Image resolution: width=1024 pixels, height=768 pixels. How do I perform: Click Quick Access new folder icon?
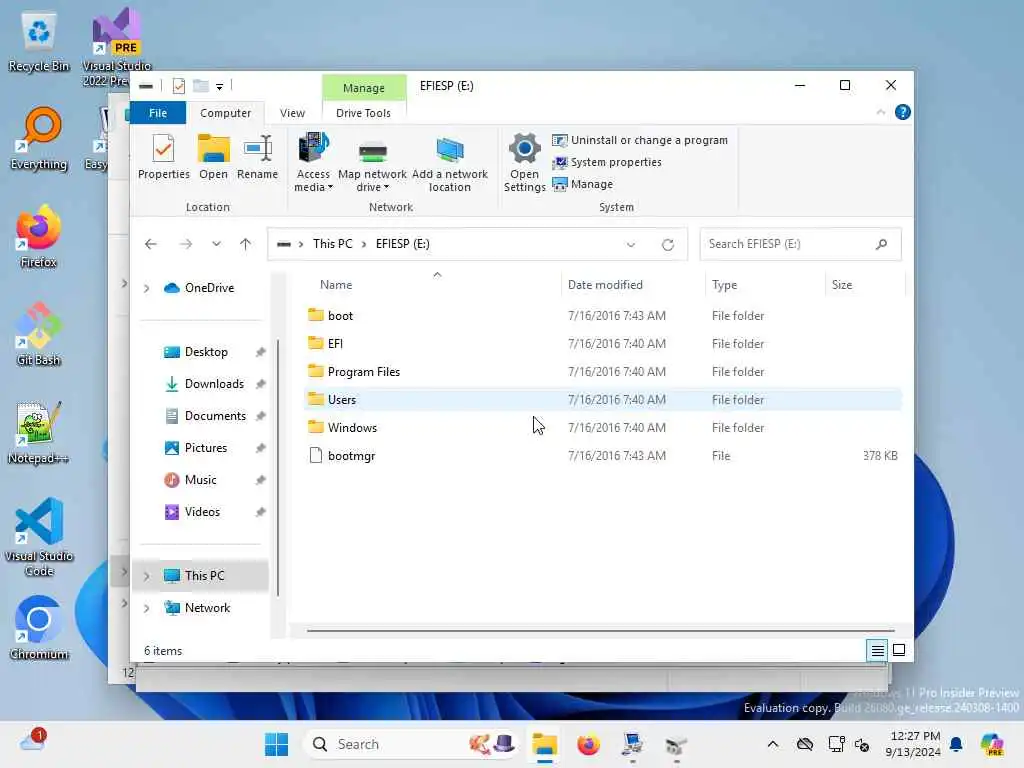click(x=200, y=86)
